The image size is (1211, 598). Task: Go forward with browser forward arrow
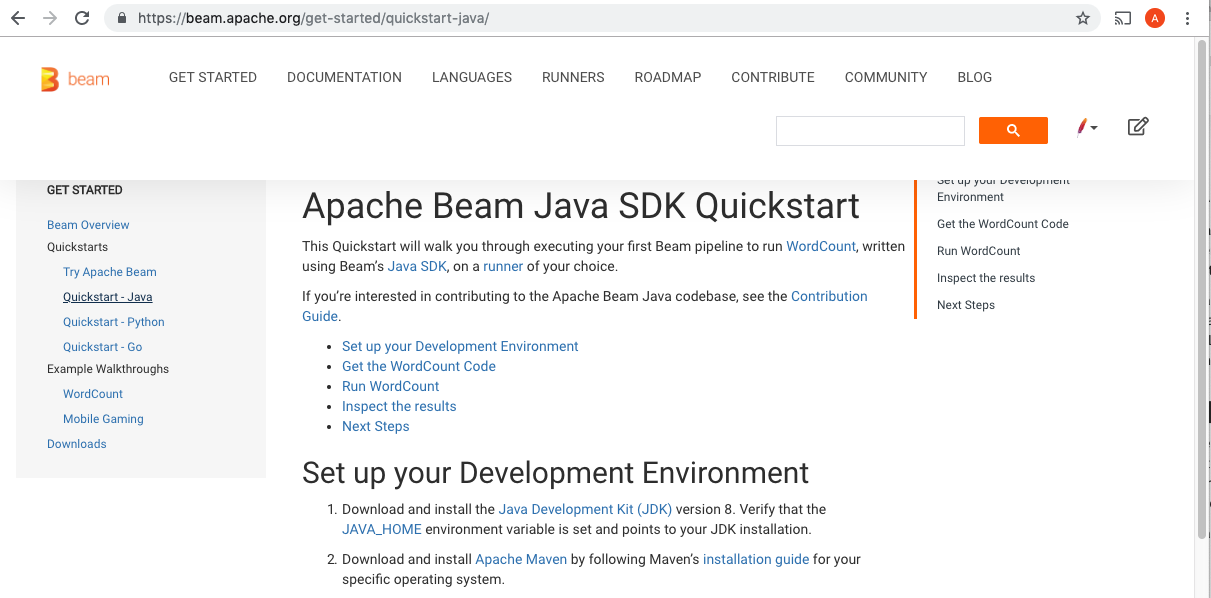click(50, 18)
